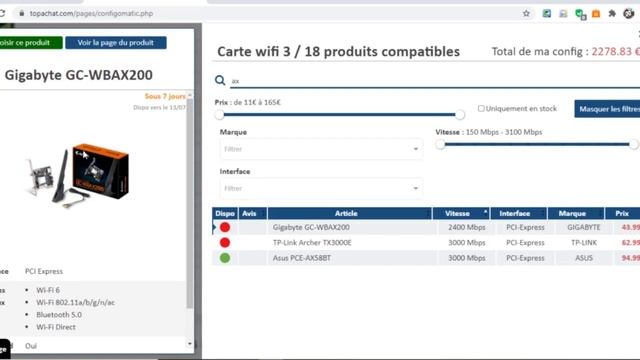Click 'Voir la page du produit' button
This screenshot has width=640, height=360.
(x=116, y=42)
